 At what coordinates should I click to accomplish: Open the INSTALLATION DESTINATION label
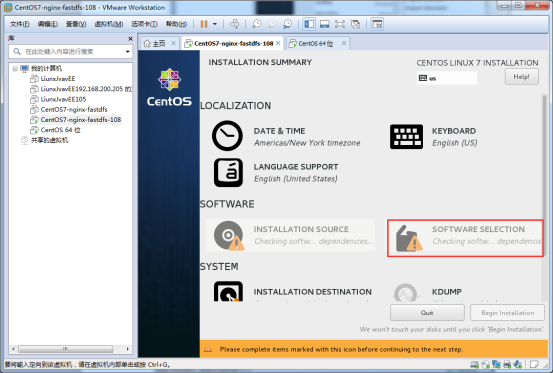(312, 292)
